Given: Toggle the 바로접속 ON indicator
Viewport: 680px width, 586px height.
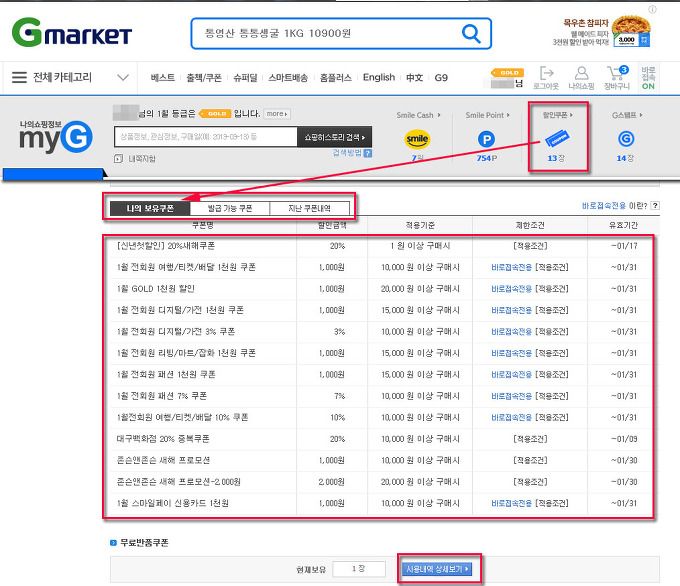Looking at the screenshot, I should [648, 78].
